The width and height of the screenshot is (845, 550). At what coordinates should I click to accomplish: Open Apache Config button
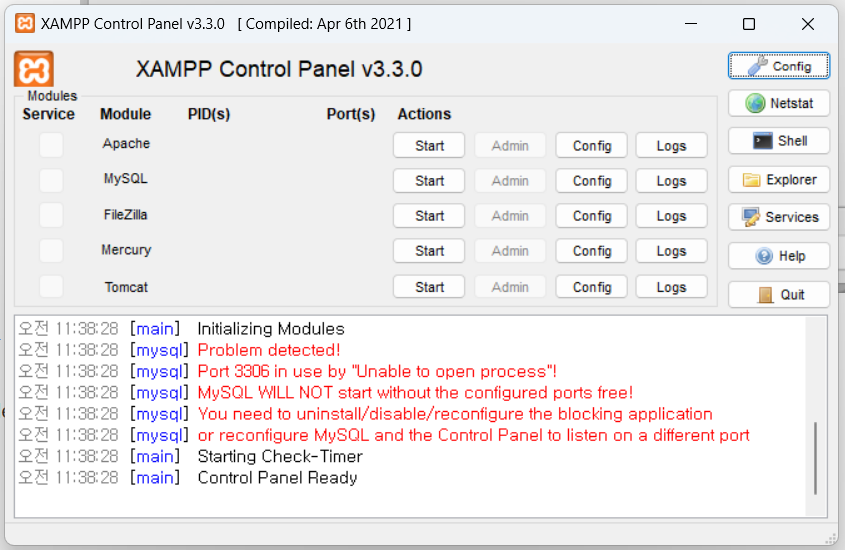pos(592,145)
